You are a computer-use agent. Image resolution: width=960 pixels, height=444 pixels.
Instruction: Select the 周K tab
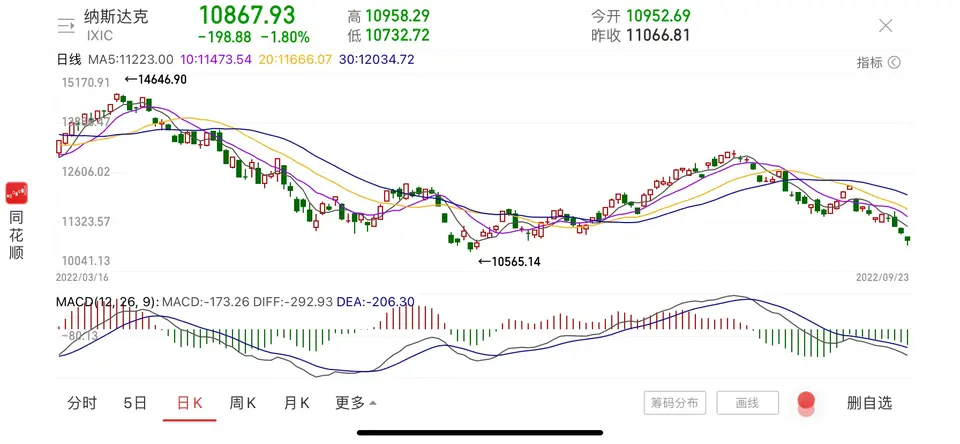coord(242,403)
